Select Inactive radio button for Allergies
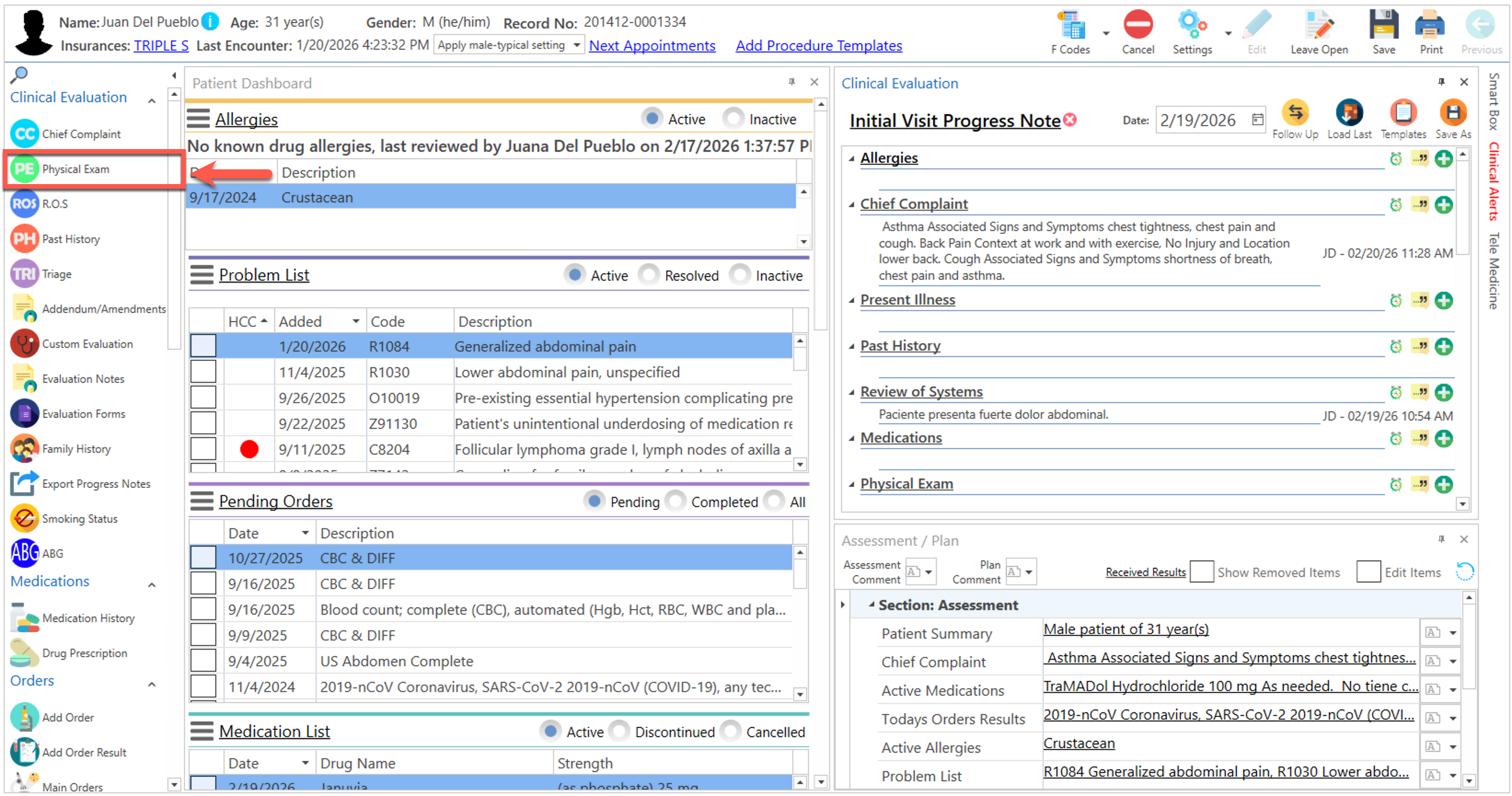1512x796 pixels. pyautogui.click(x=733, y=119)
